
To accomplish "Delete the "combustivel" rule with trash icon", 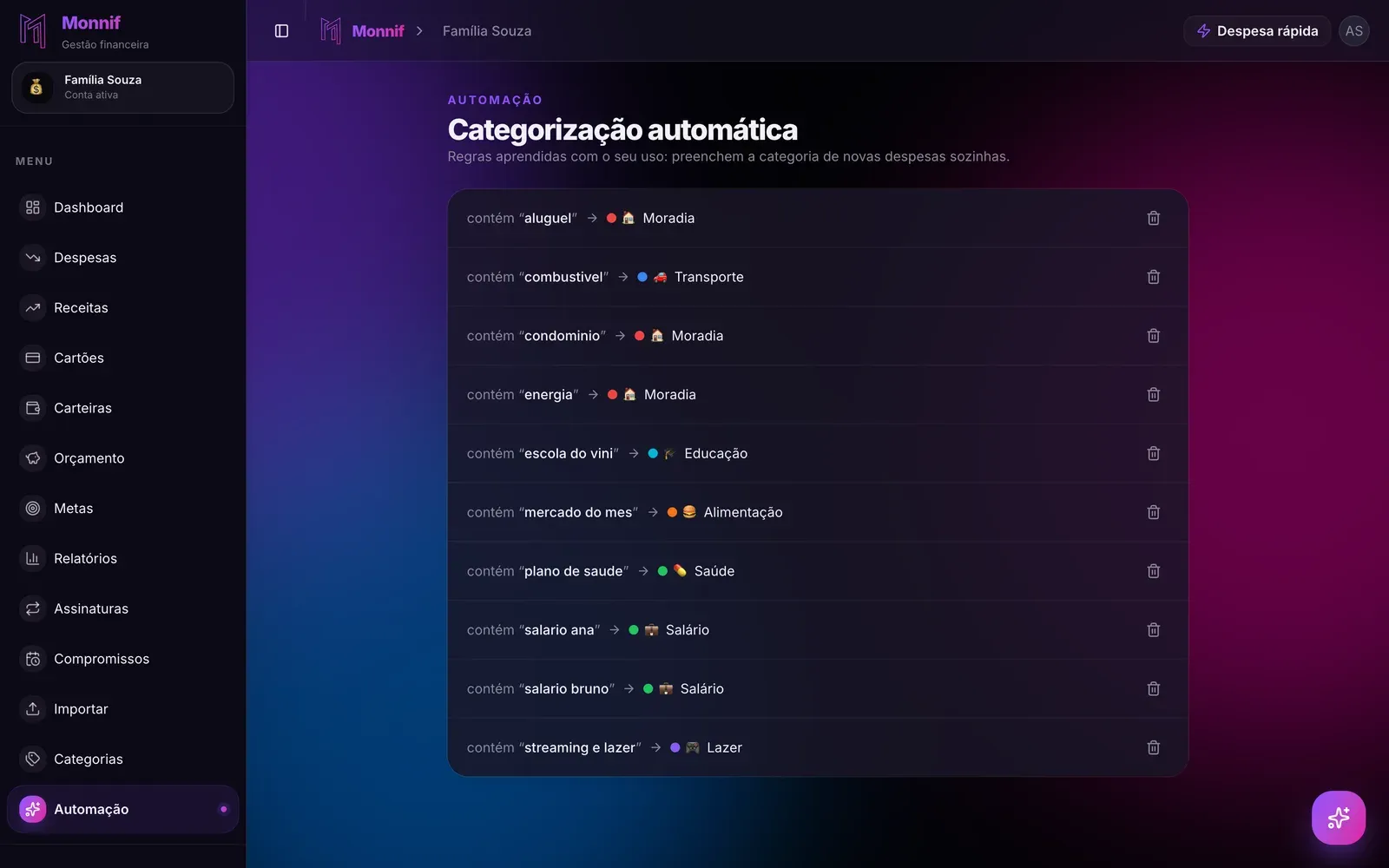I will [x=1153, y=277].
